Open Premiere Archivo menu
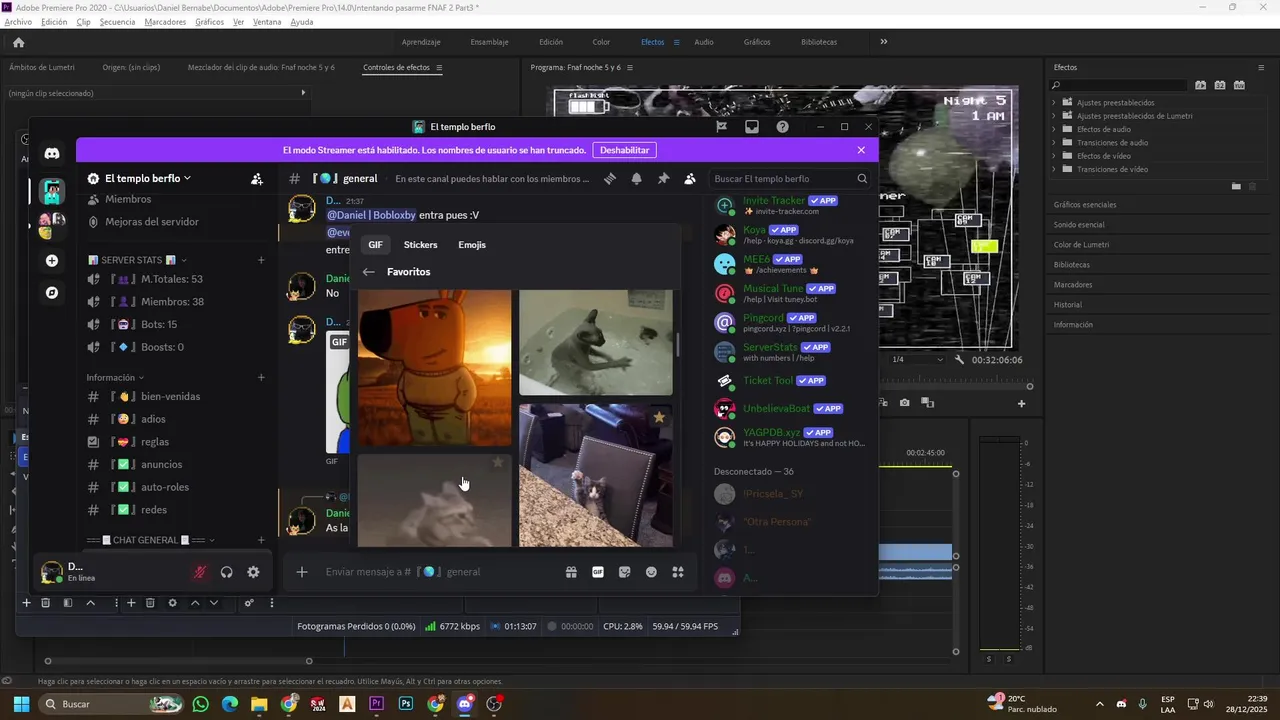1280x720 pixels. pos(18,22)
